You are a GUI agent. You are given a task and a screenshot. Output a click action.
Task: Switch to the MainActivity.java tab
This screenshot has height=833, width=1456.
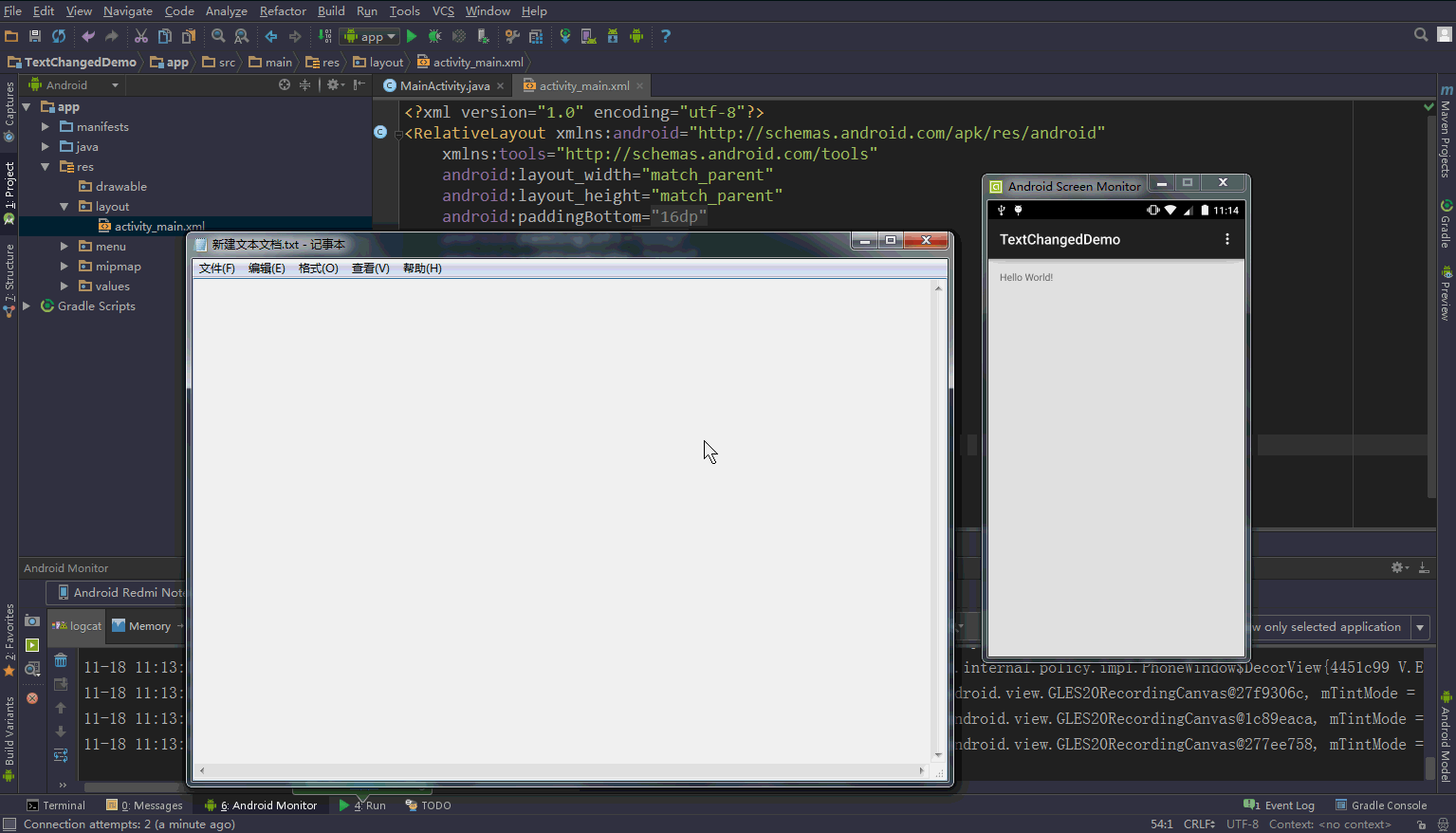[444, 85]
